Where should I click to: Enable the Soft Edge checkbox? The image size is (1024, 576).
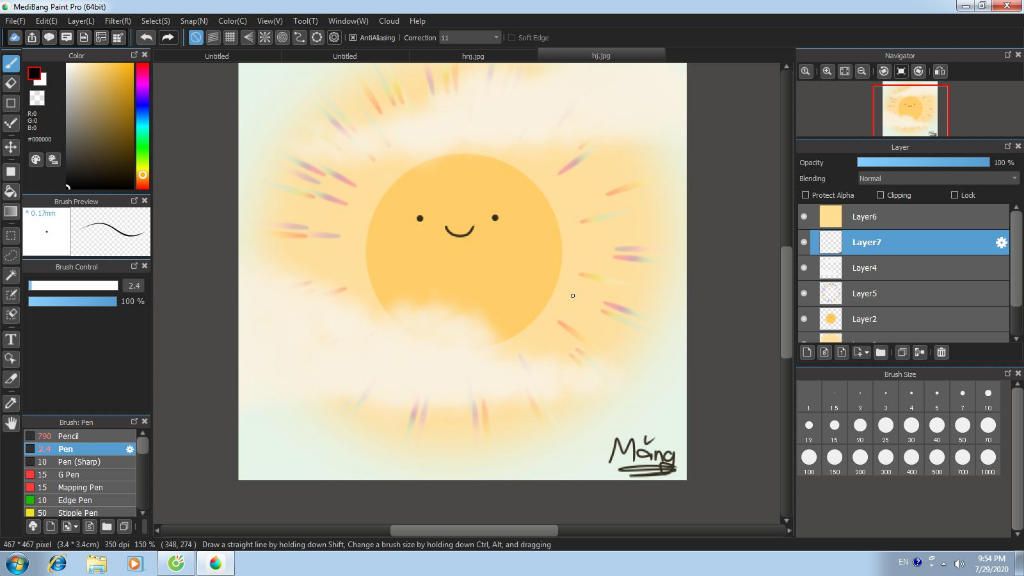coord(511,38)
